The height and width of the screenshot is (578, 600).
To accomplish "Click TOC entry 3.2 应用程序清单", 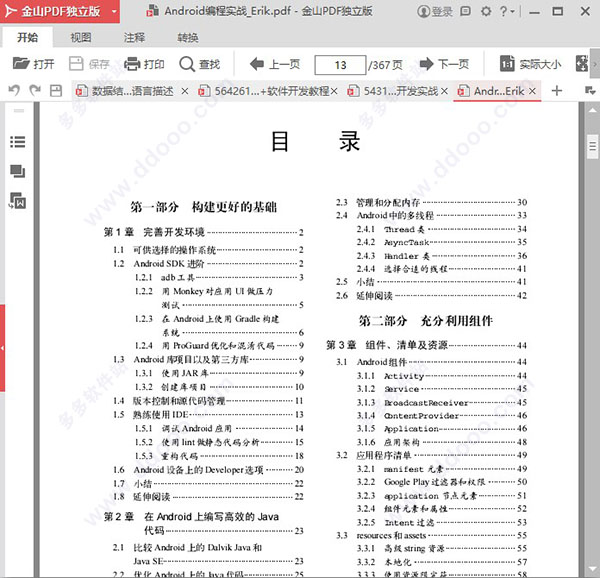I will tap(431, 455).
